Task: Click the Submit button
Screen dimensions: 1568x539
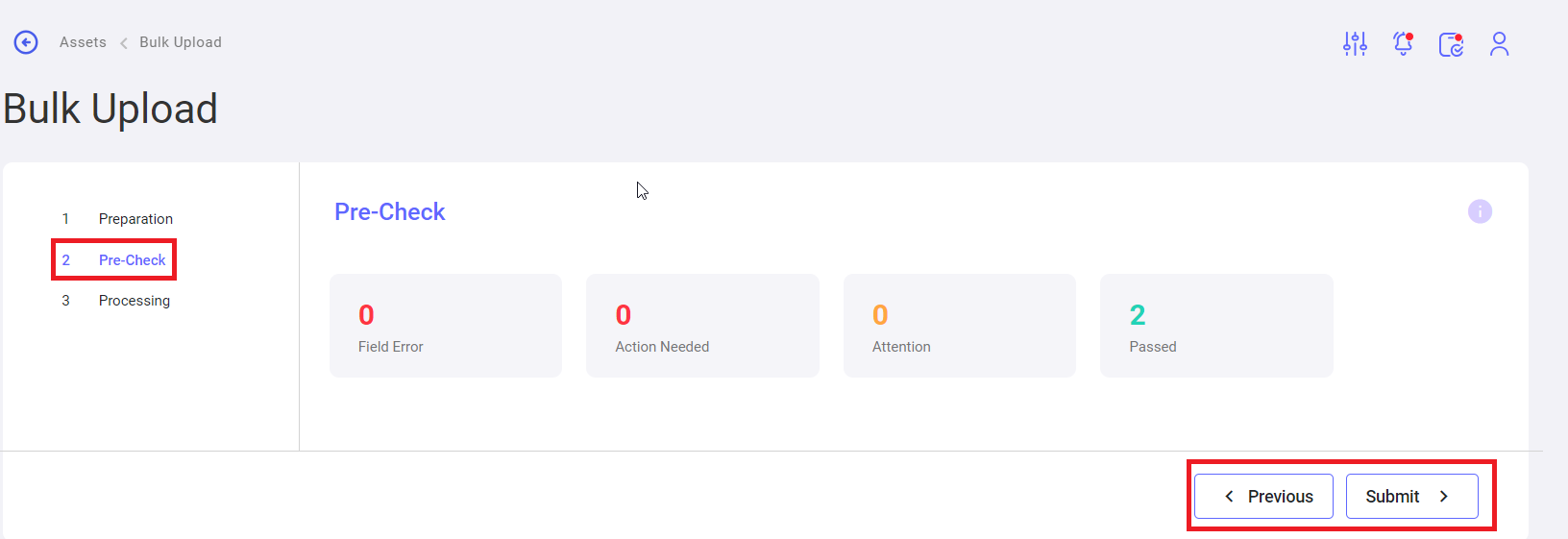Action: pos(1411,497)
